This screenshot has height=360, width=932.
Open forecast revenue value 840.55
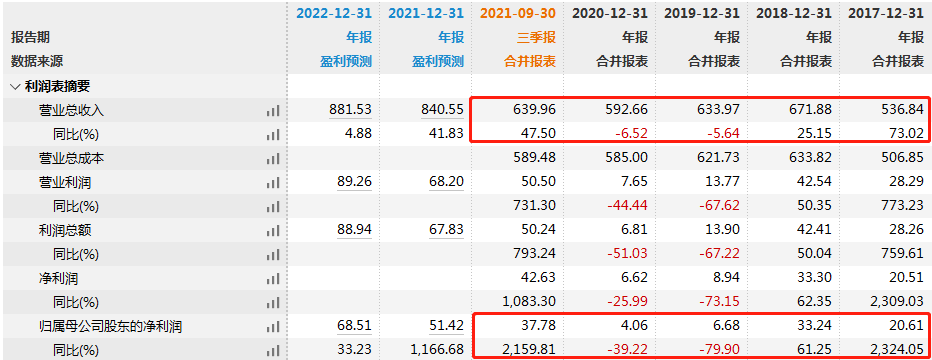point(442,110)
